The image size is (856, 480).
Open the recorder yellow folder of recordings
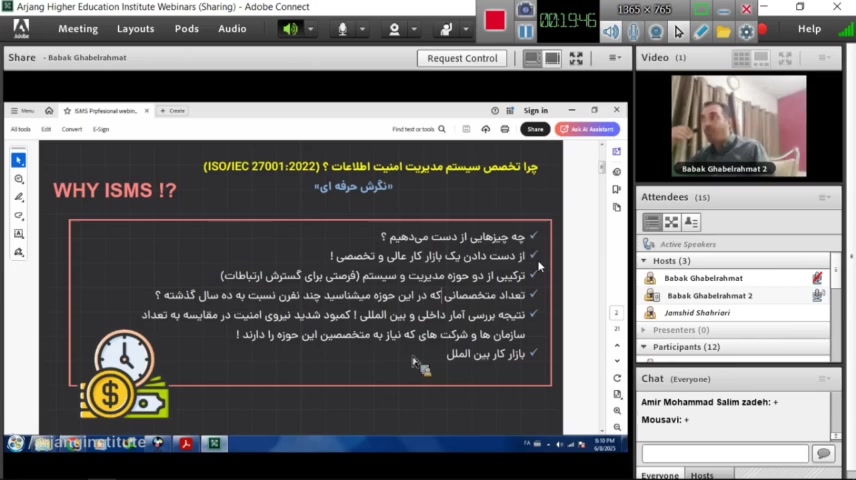723,32
